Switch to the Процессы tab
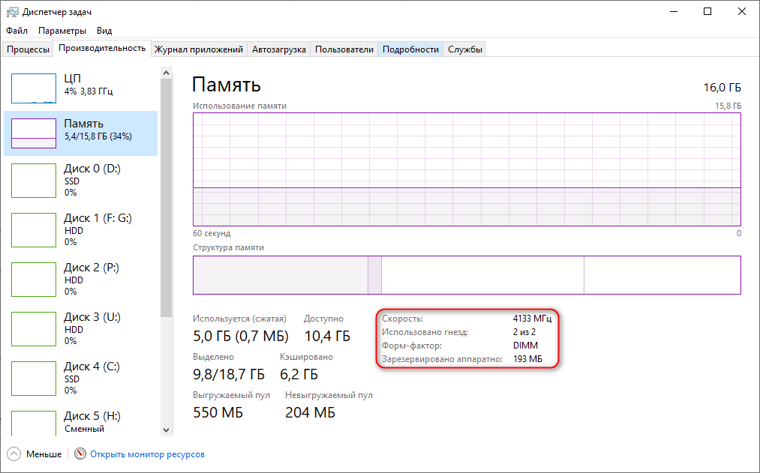The width and height of the screenshot is (760, 473). pos(28,49)
